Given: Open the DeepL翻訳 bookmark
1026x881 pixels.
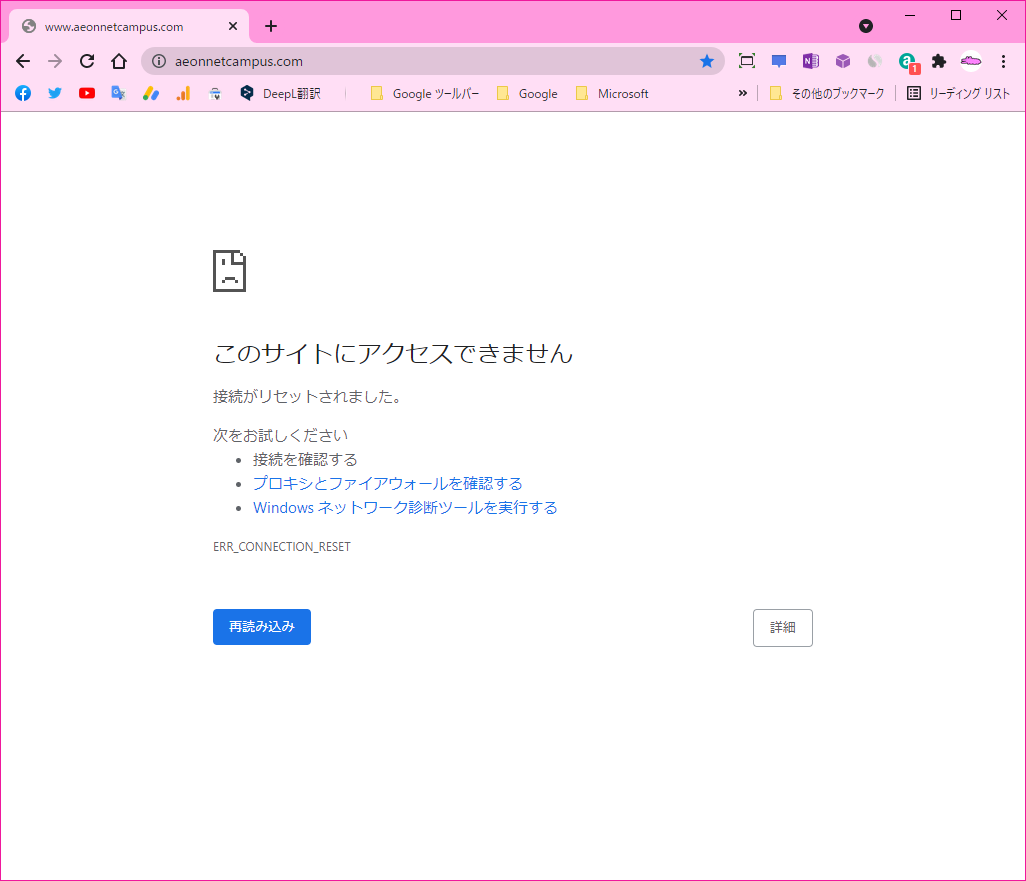Looking at the screenshot, I should (x=276, y=93).
